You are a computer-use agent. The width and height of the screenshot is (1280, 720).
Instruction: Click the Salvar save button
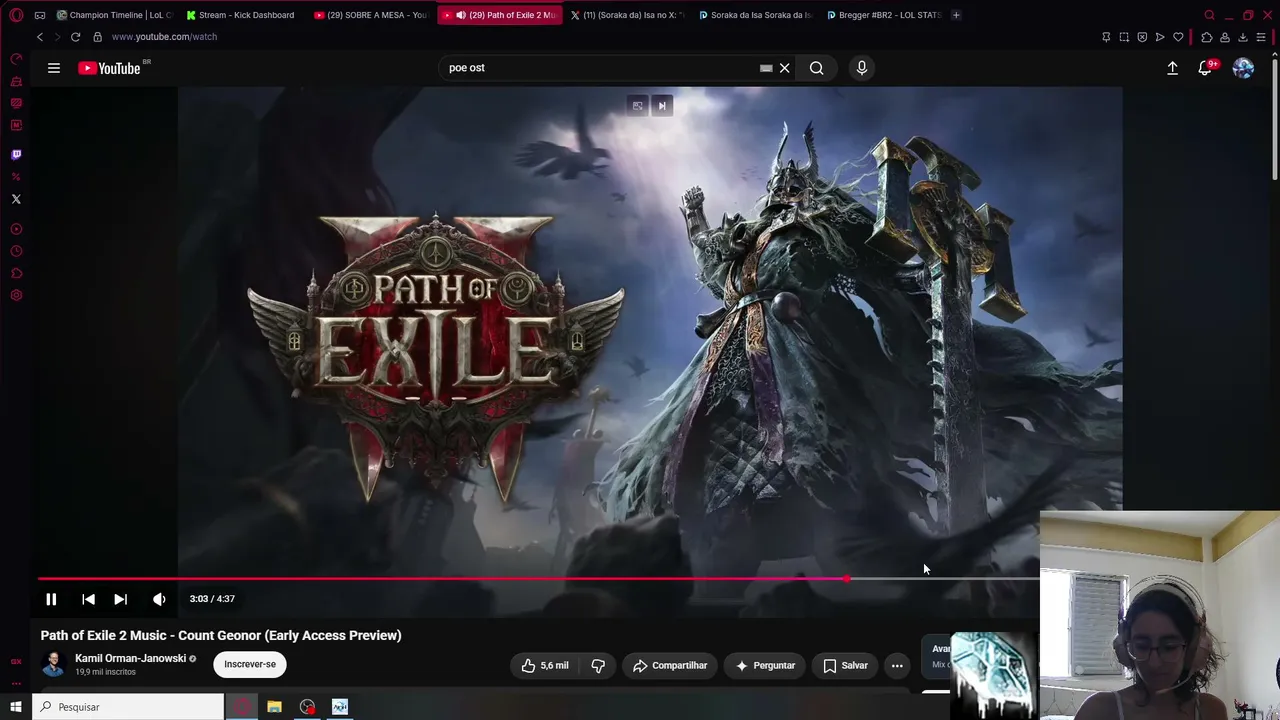tap(845, 665)
